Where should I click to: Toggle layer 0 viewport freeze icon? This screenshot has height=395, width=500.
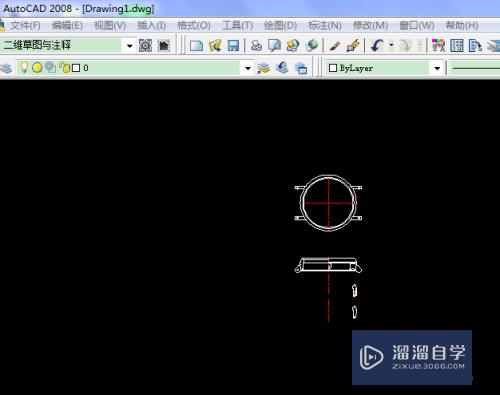coord(50,68)
